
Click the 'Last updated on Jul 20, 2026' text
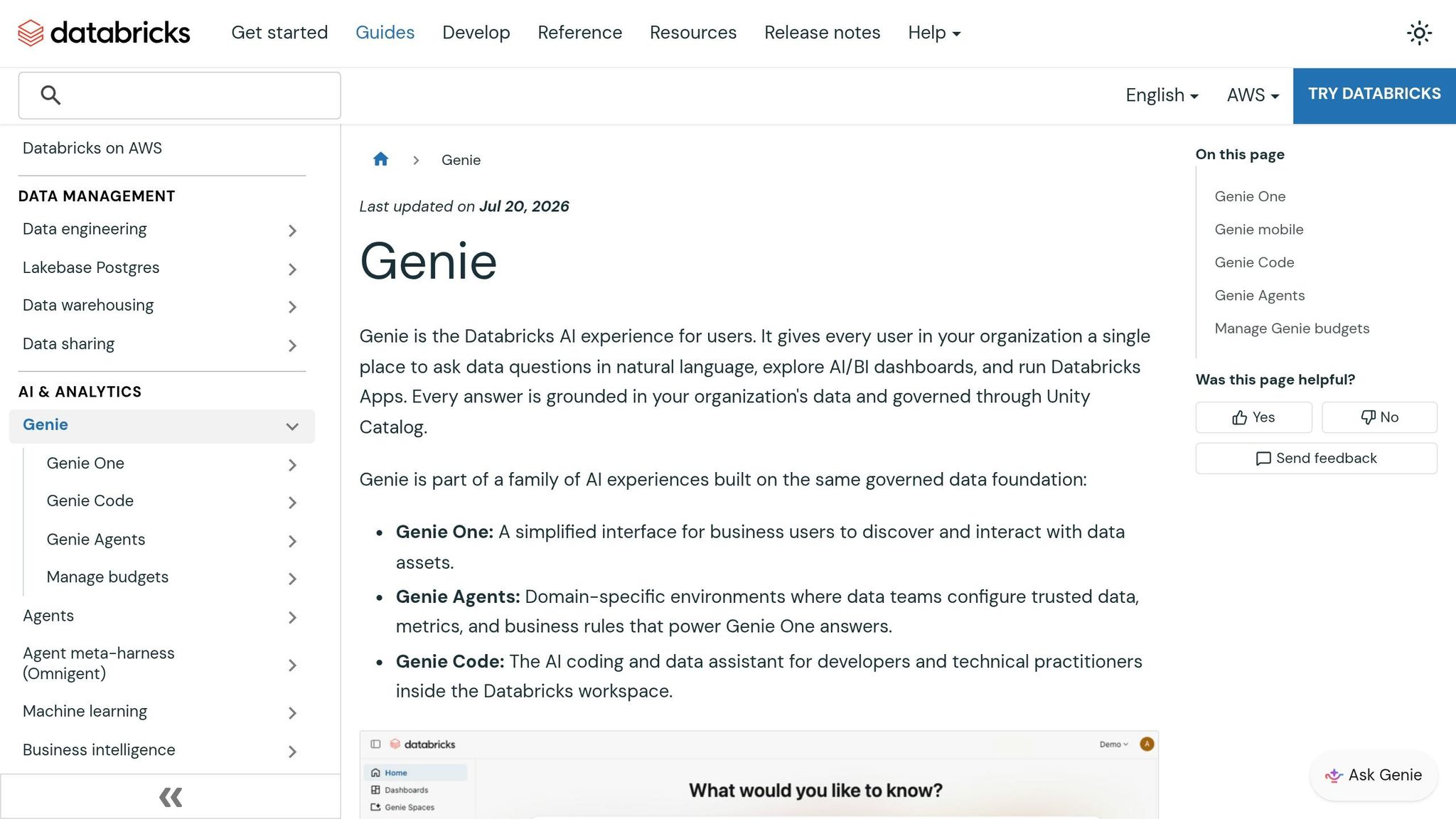click(464, 206)
